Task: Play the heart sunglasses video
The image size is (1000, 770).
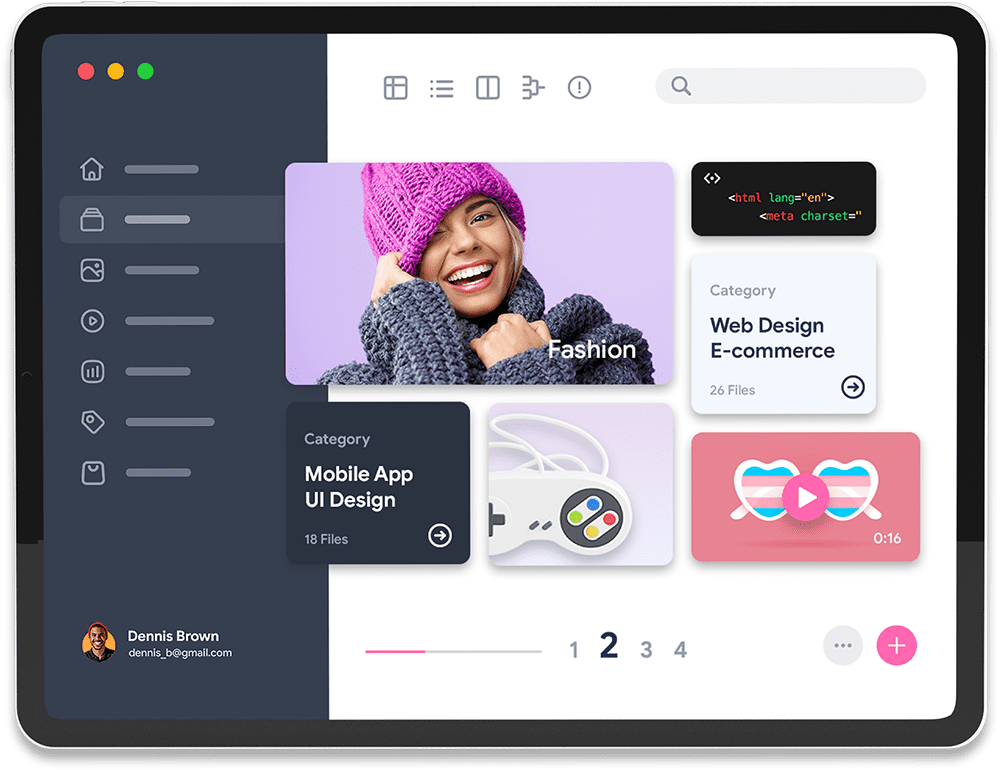Action: (x=806, y=496)
